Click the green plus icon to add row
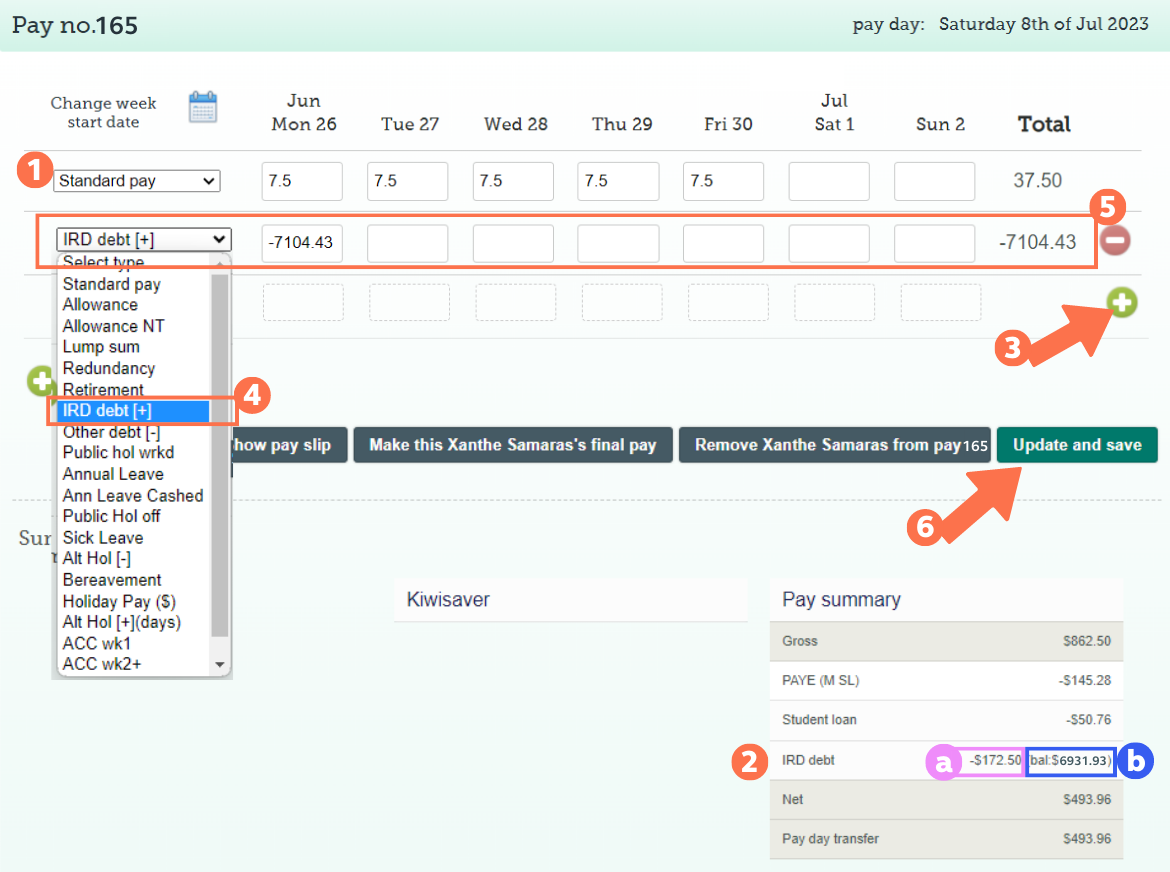 click(x=1122, y=302)
